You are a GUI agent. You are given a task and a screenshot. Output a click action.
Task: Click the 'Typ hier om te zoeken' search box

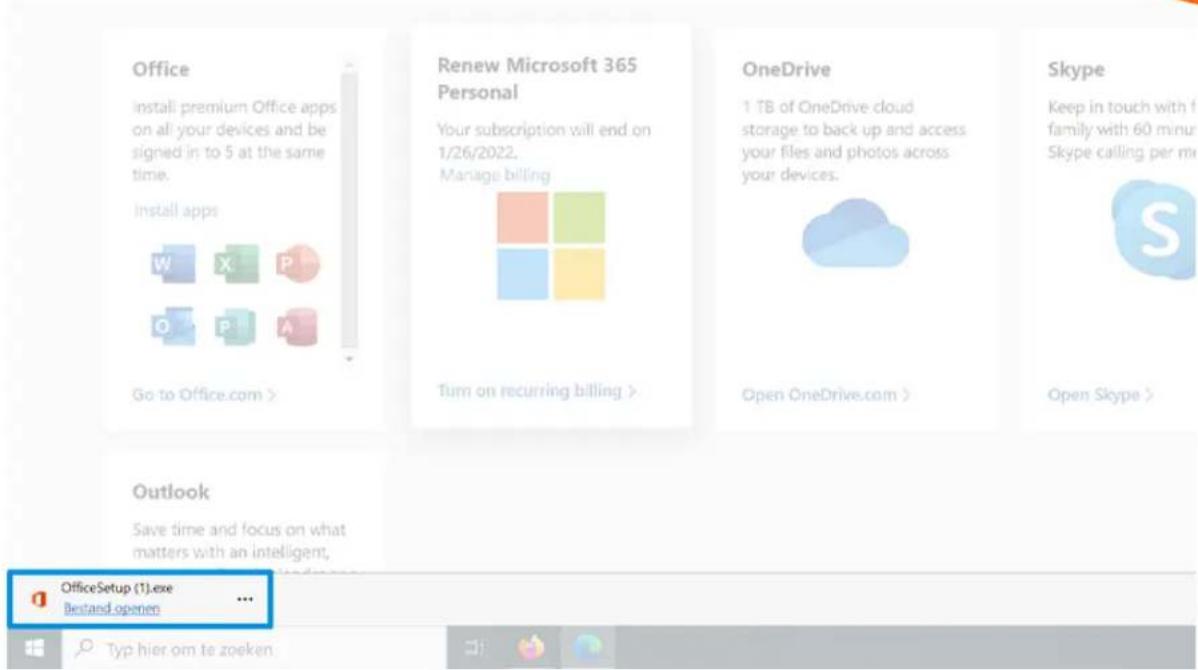click(253, 649)
